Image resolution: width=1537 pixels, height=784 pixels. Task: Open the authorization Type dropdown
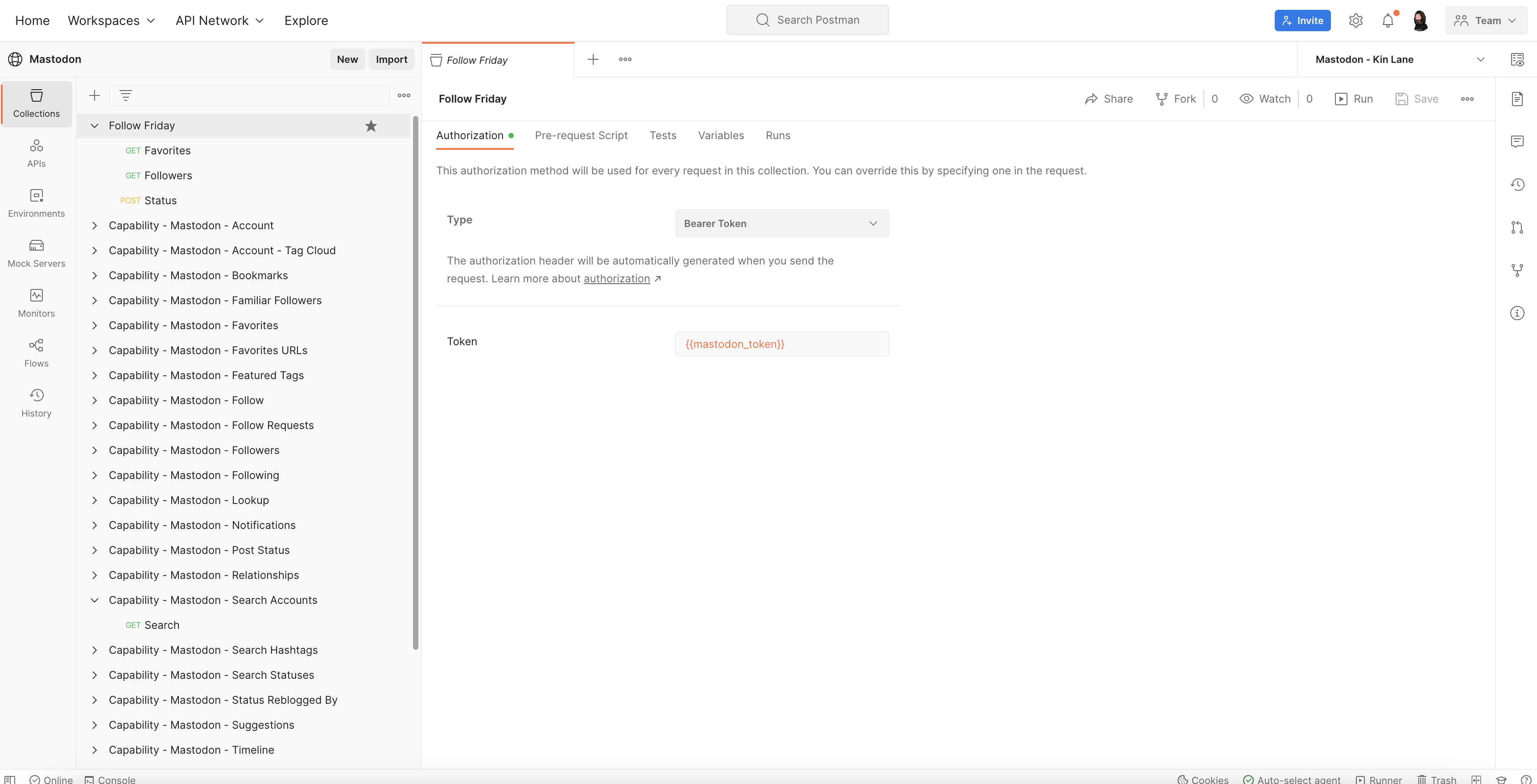781,223
